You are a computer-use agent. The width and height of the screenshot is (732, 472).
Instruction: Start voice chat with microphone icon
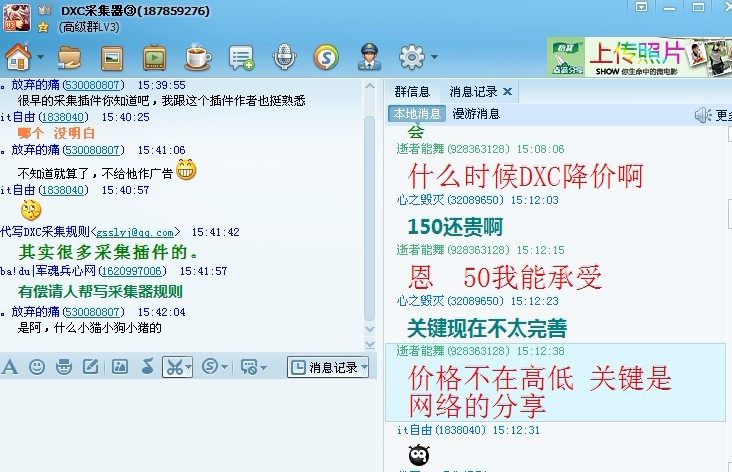point(284,57)
